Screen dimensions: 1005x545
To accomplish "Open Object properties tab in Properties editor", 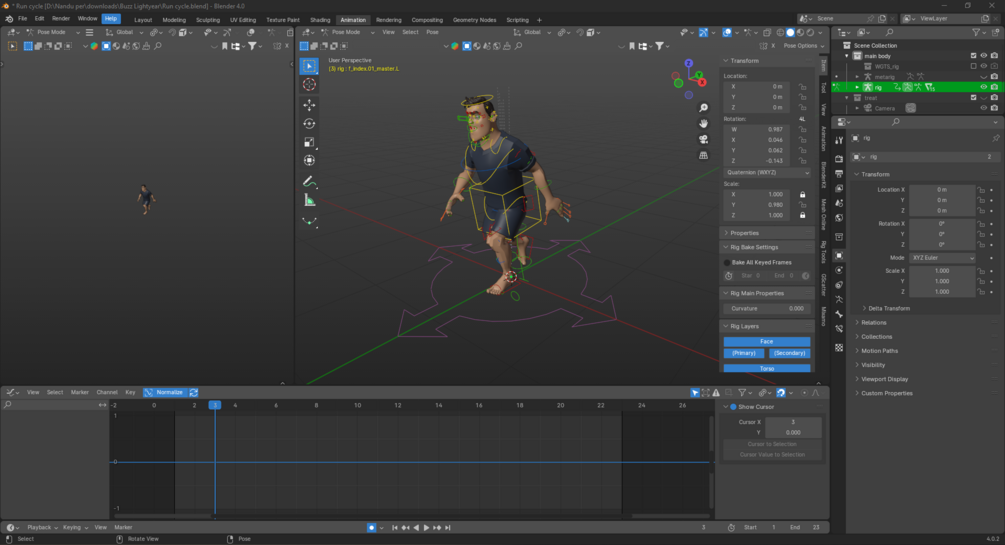I will tap(839, 255).
